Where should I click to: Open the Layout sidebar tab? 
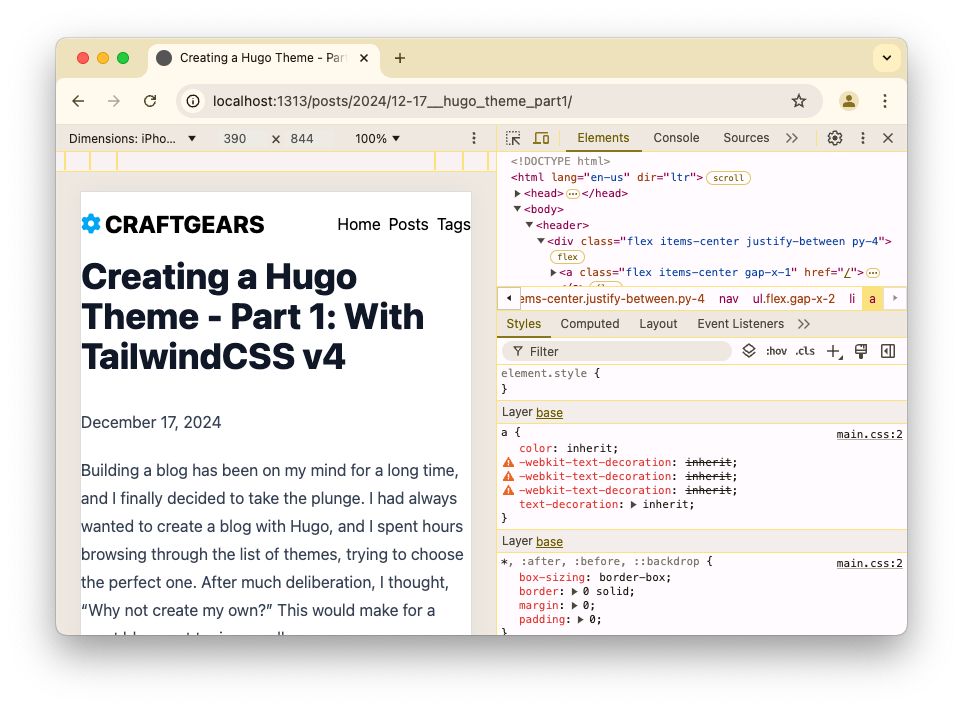pyautogui.click(x=658, y=324)
